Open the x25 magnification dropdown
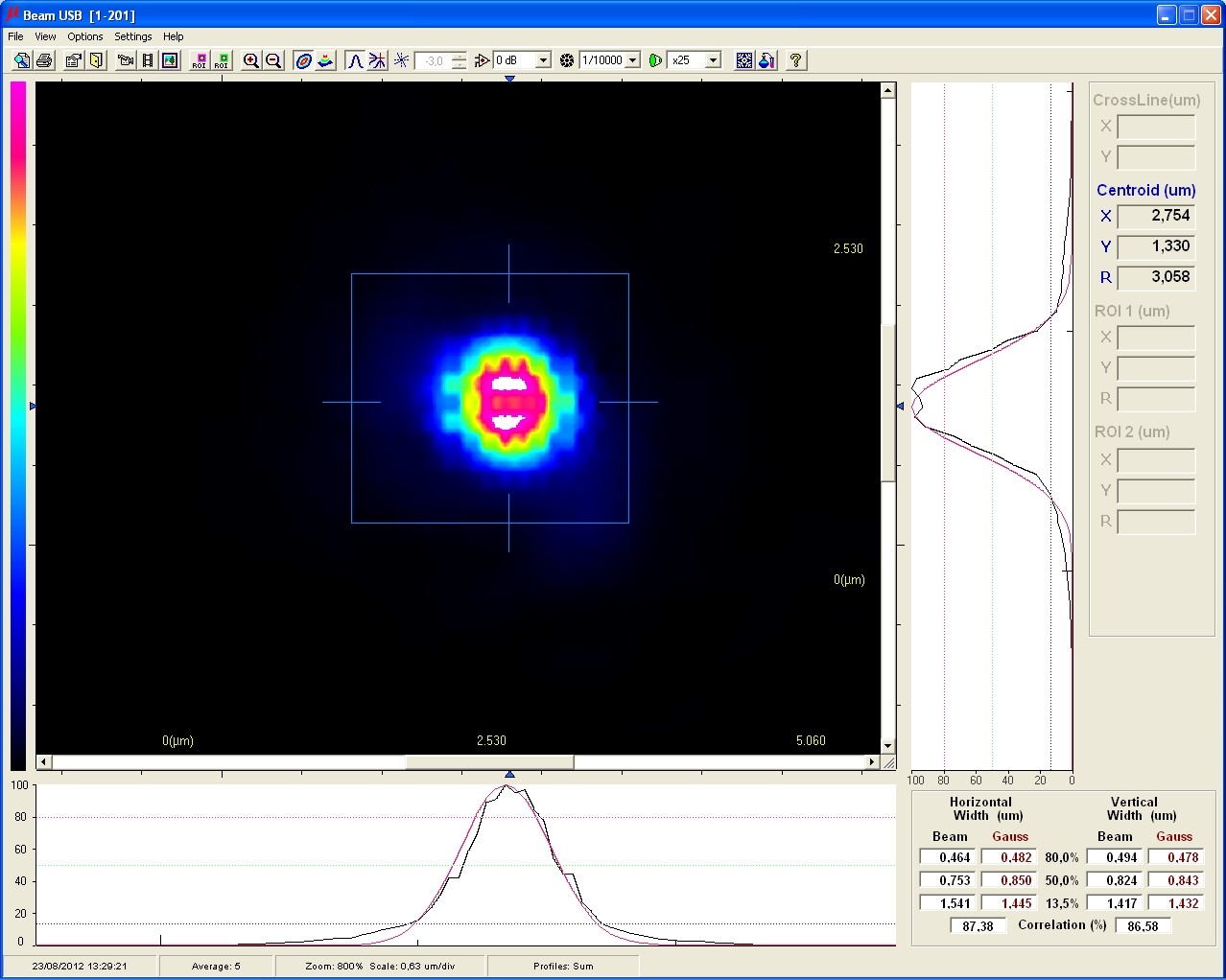Image resolution: width=1226 pixels, height=980 pixels. click(713, 60)
